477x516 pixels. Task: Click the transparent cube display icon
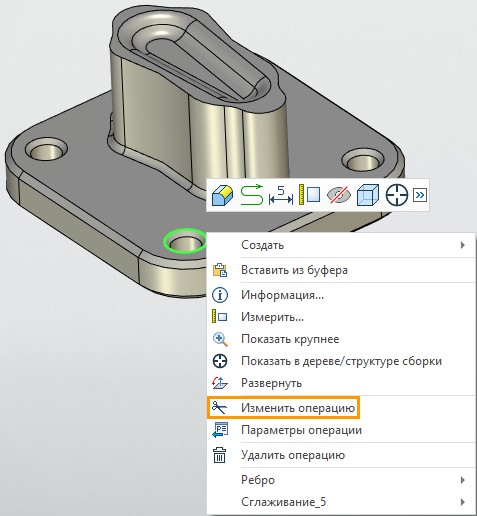[x=368, y=195]
